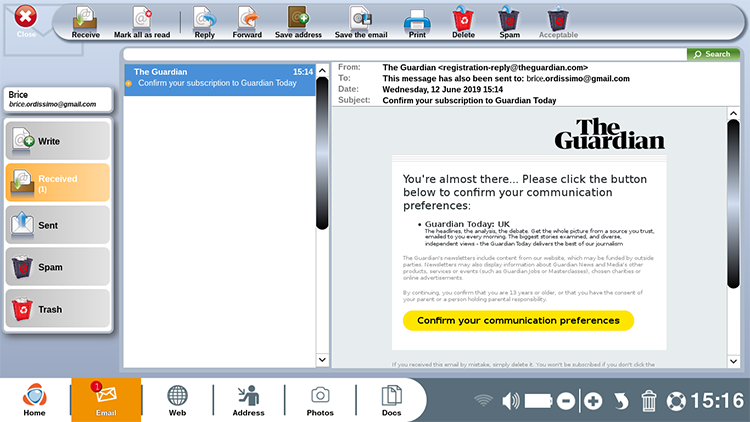Close the email application

[x=25, y=21]
